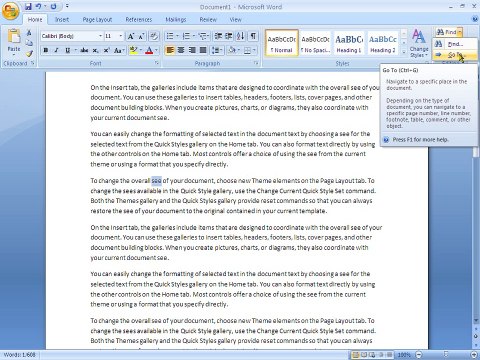Open the Mailings tab
This screenshot has height=360, width=480.
click(176, 20)
